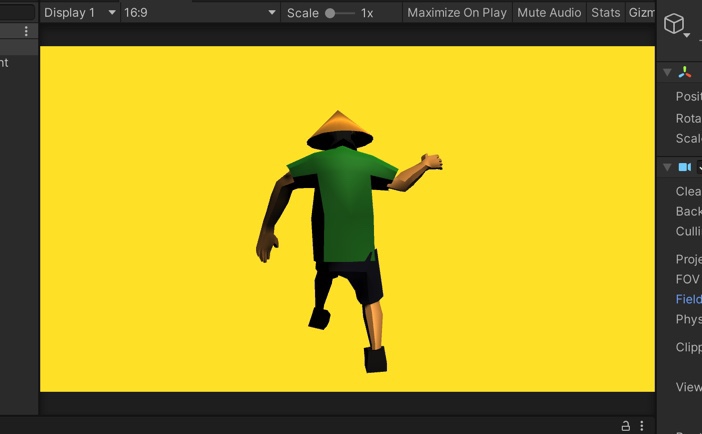Open the dropdown arrow beside cube icon
The image size is (702, 434).
[x=687, y=36]
